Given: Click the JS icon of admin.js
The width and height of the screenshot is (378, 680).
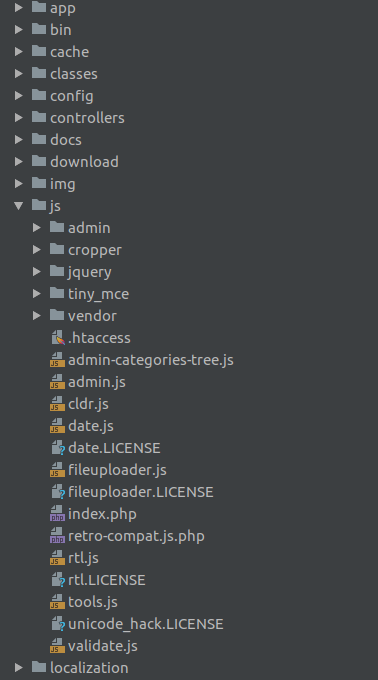Looking at the screenshot, I should (x=57, y=382).
